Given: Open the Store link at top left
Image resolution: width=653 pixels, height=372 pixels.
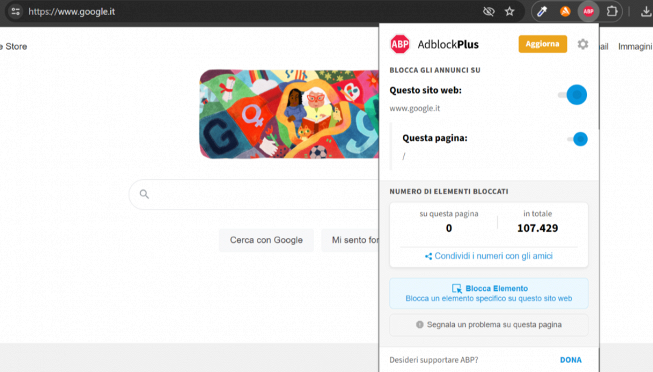Looking at the screenshot, I should pyautogui.click(x=14, y=47).
